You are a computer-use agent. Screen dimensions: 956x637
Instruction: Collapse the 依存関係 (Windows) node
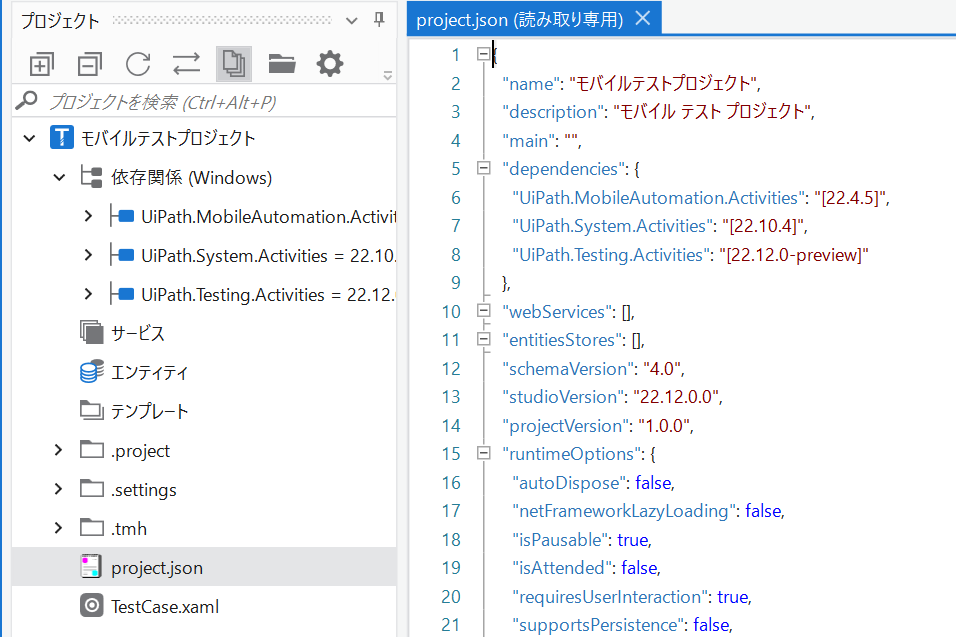pyautogui.click(x=59, y=177)
